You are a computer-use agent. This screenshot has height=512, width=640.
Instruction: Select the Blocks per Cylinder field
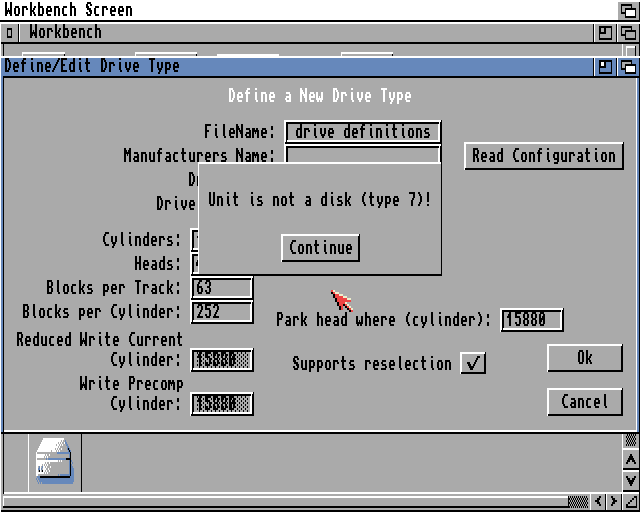(222, 312)
